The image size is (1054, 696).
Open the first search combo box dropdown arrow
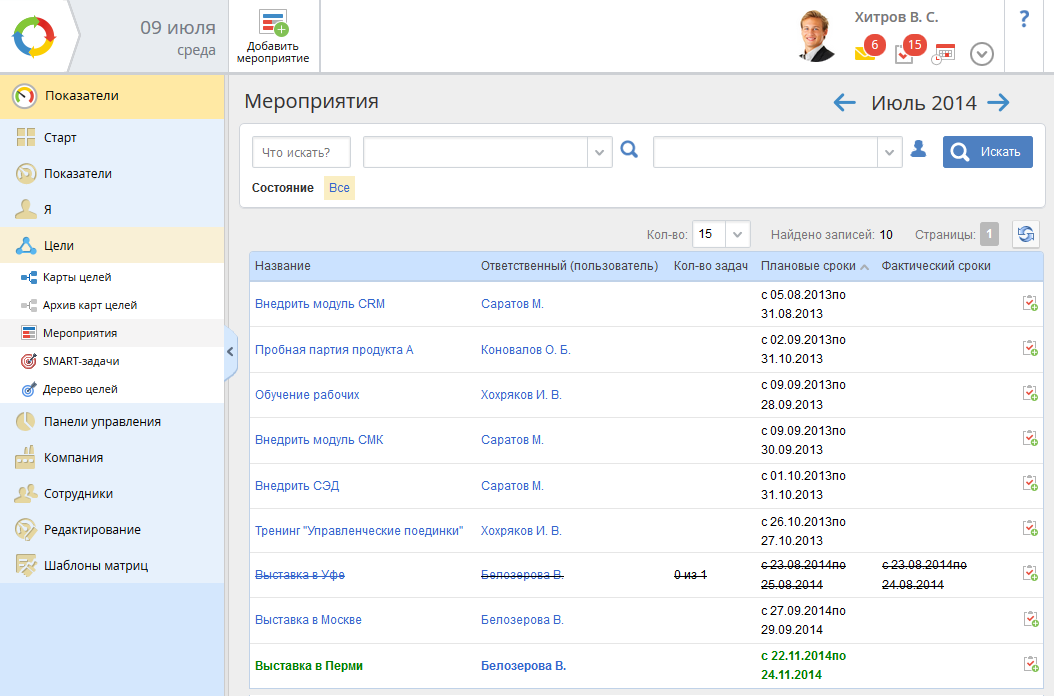point(599,152)
